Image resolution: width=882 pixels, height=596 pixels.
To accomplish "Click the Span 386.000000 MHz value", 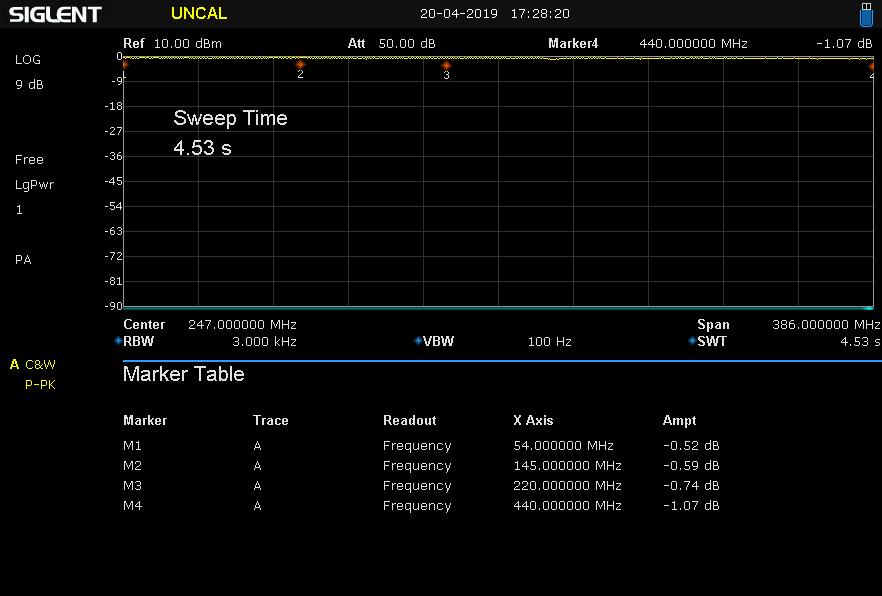I will point(825,324).
